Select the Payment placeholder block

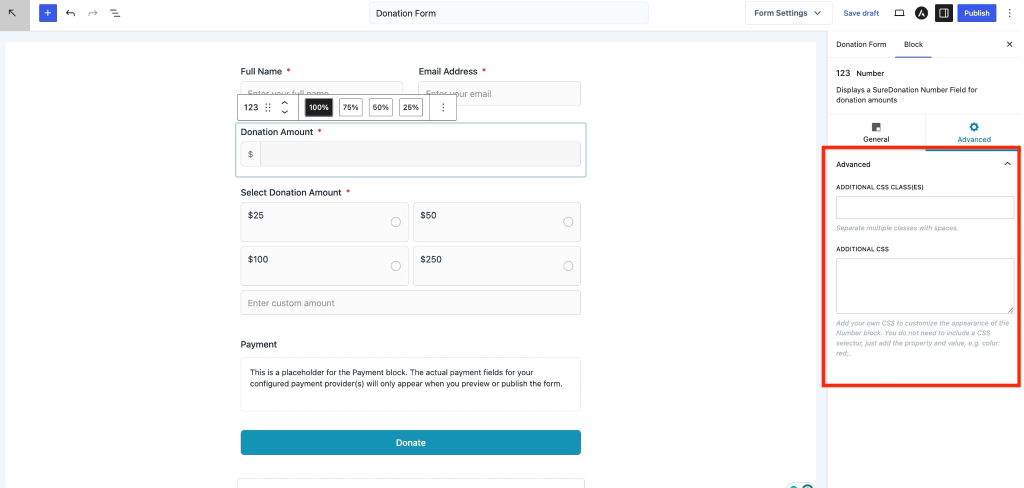410,384
